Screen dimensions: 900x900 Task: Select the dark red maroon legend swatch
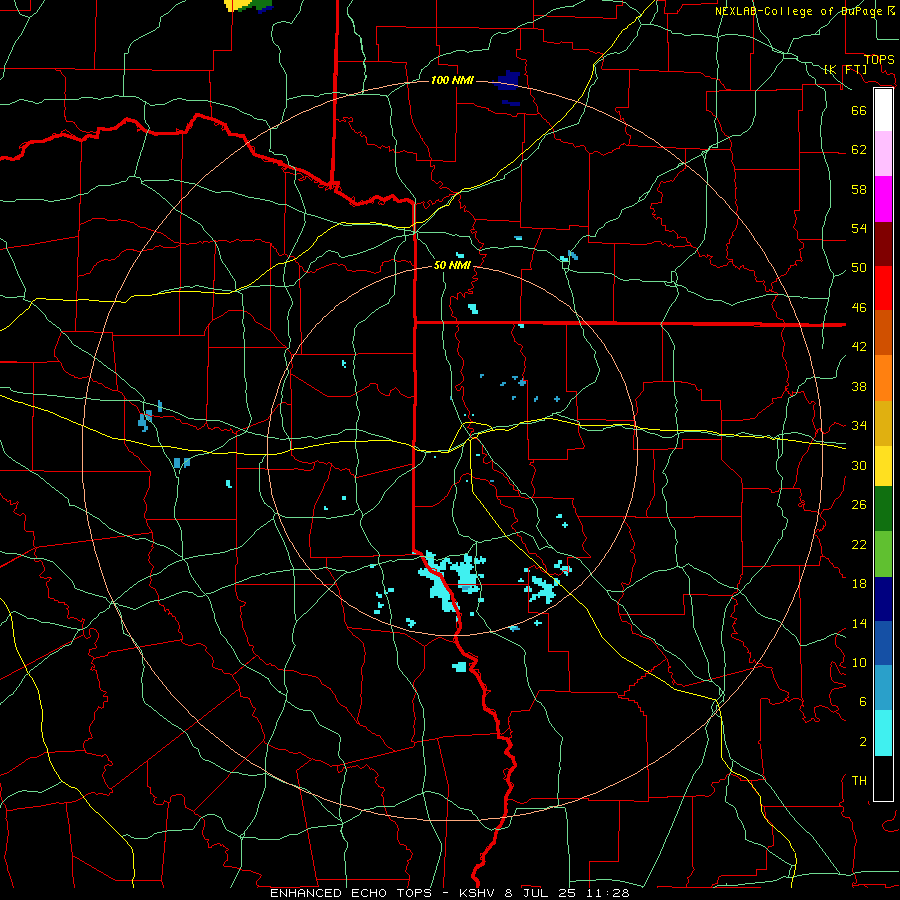pyautogui.click(x=883, y=243)
